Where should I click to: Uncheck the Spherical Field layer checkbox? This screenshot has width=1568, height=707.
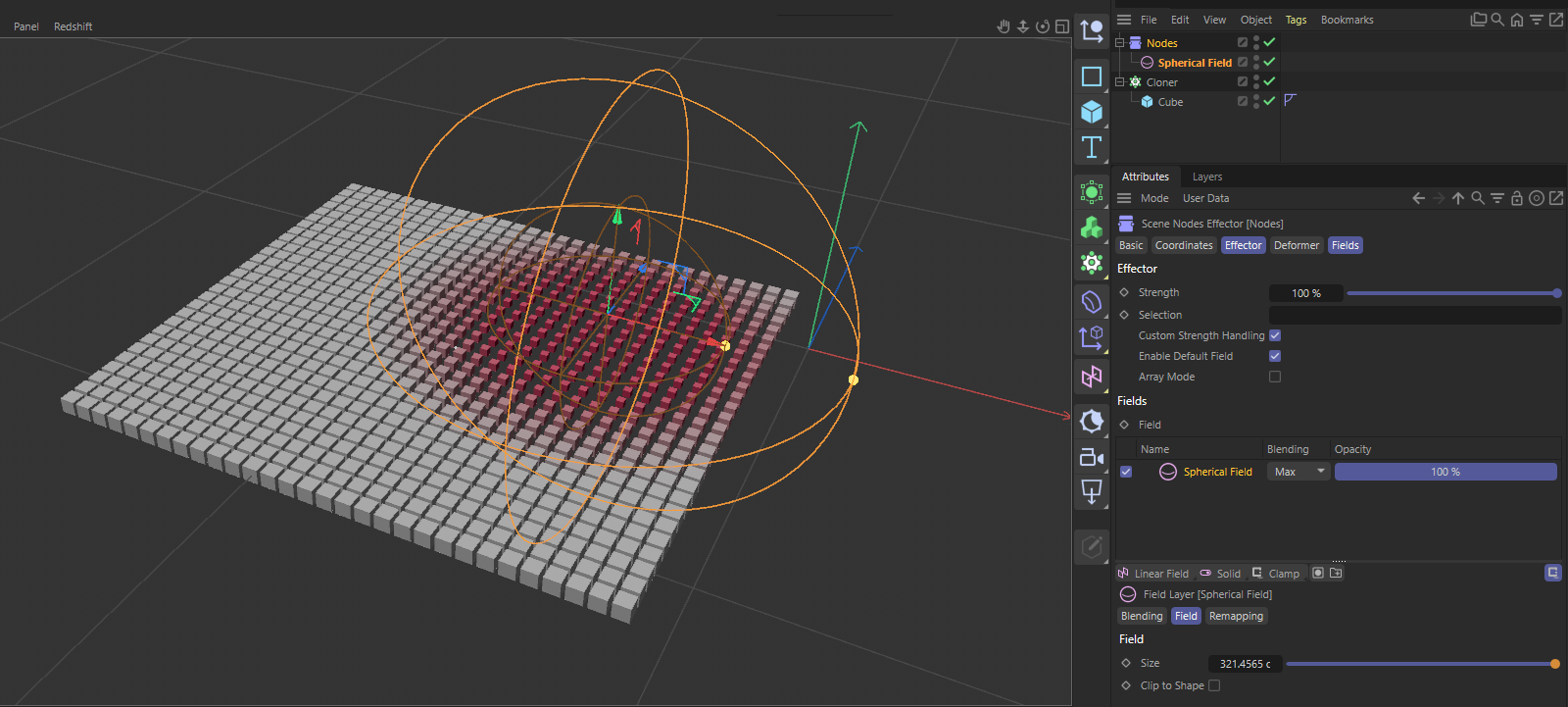(1126, 472)
